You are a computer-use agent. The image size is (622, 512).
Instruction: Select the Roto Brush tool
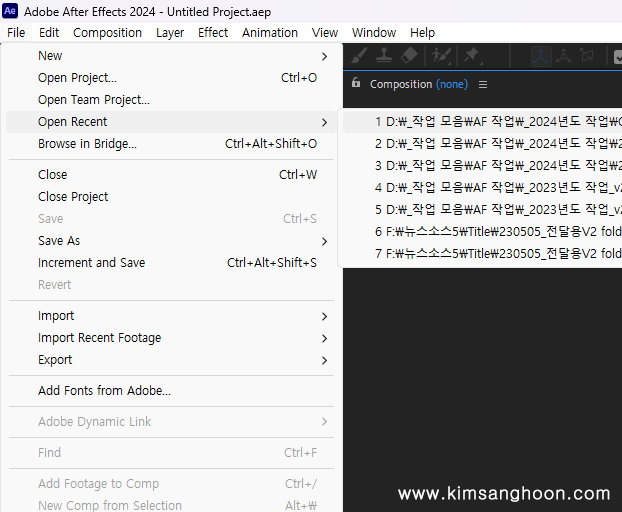pyautogui.click(x=442, y=56)
